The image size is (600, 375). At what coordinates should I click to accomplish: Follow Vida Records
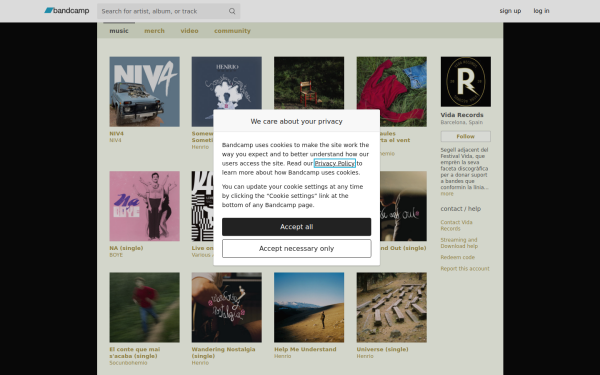click(466, 136)
